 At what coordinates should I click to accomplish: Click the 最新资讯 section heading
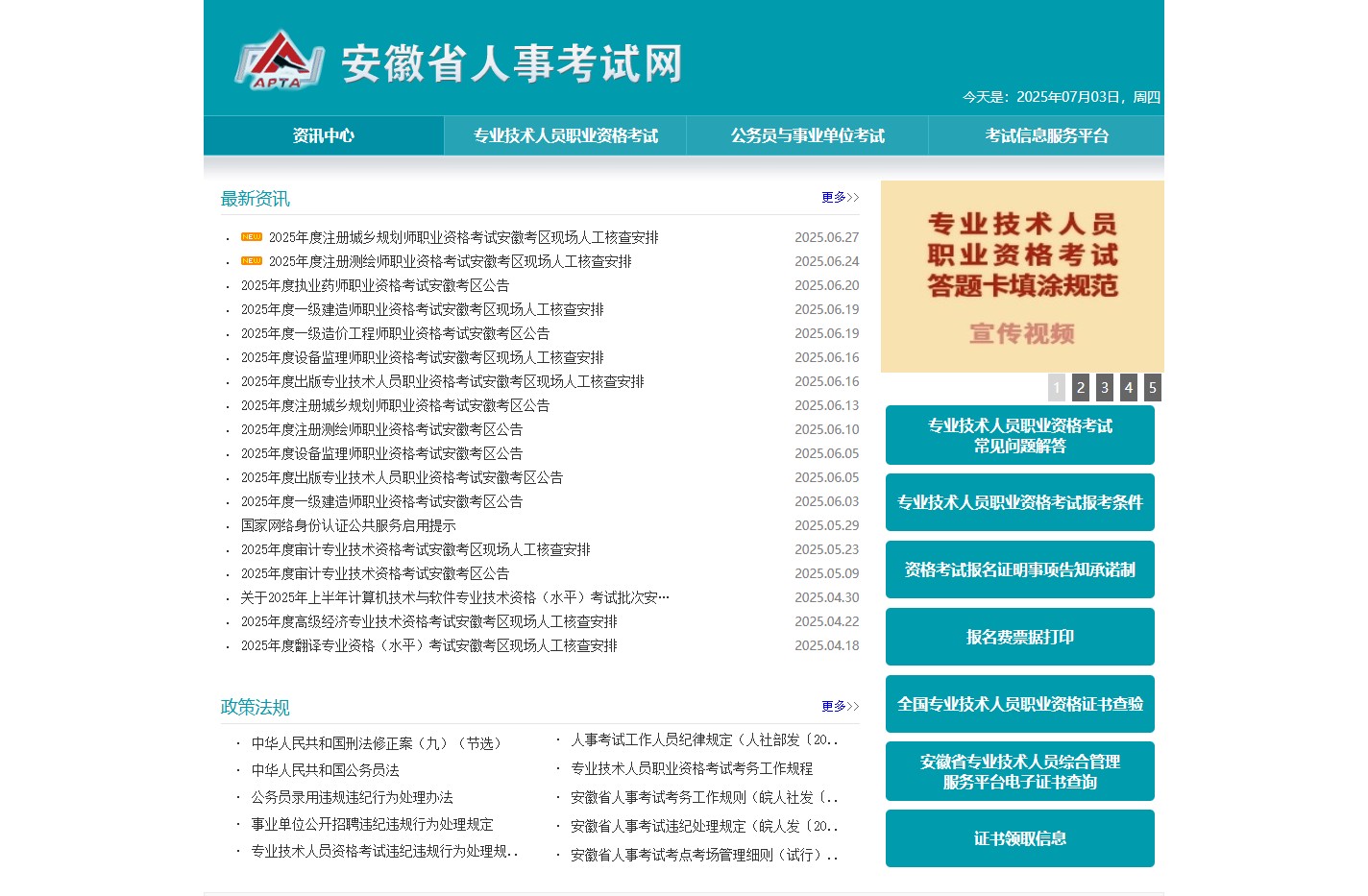coord(255,199)
